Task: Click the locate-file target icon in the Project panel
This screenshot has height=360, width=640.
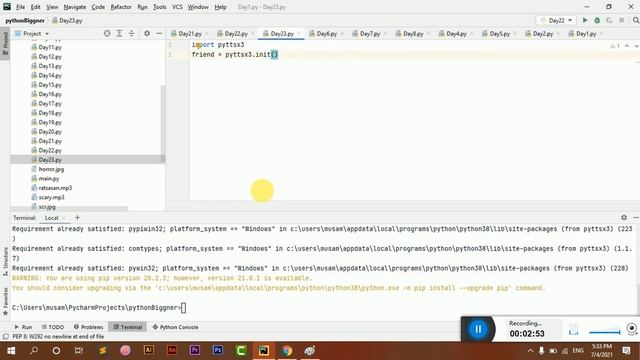Action: point(107,33)
